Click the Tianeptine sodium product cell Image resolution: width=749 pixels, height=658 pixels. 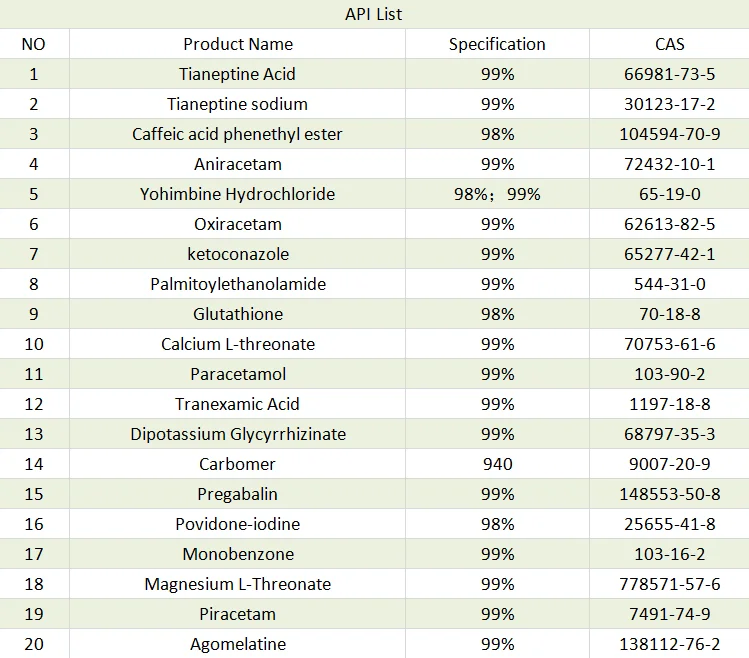pos(238,104)
